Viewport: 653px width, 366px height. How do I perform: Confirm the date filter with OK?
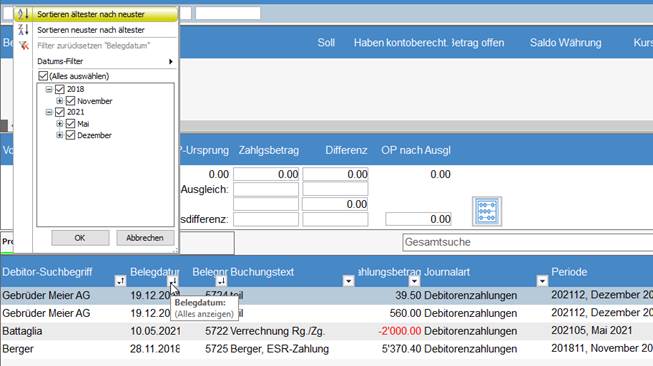80,238
